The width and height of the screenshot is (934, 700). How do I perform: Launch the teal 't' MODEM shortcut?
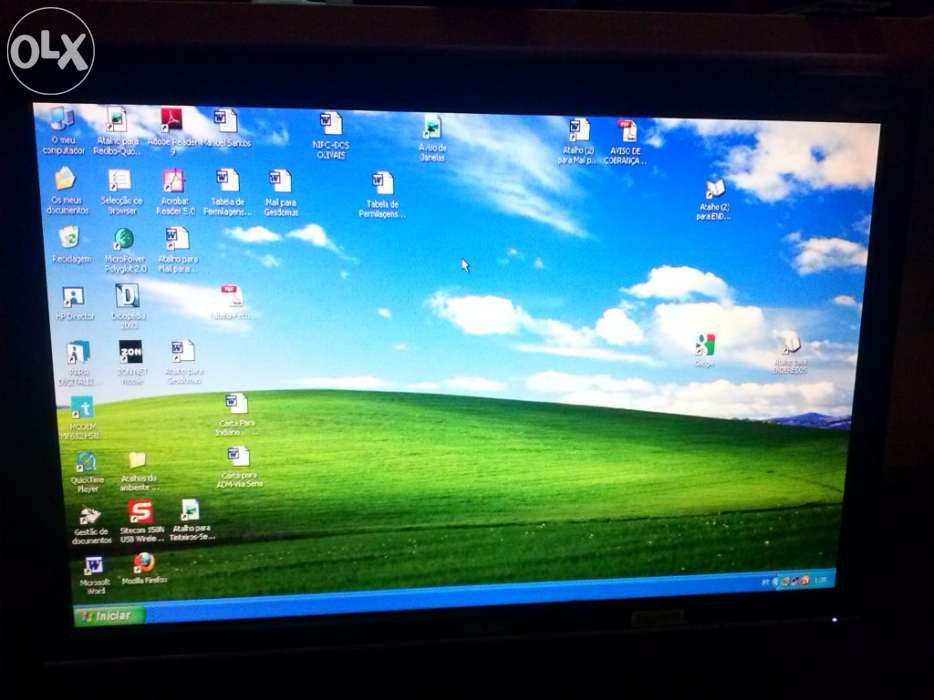[x=83, y=418]
